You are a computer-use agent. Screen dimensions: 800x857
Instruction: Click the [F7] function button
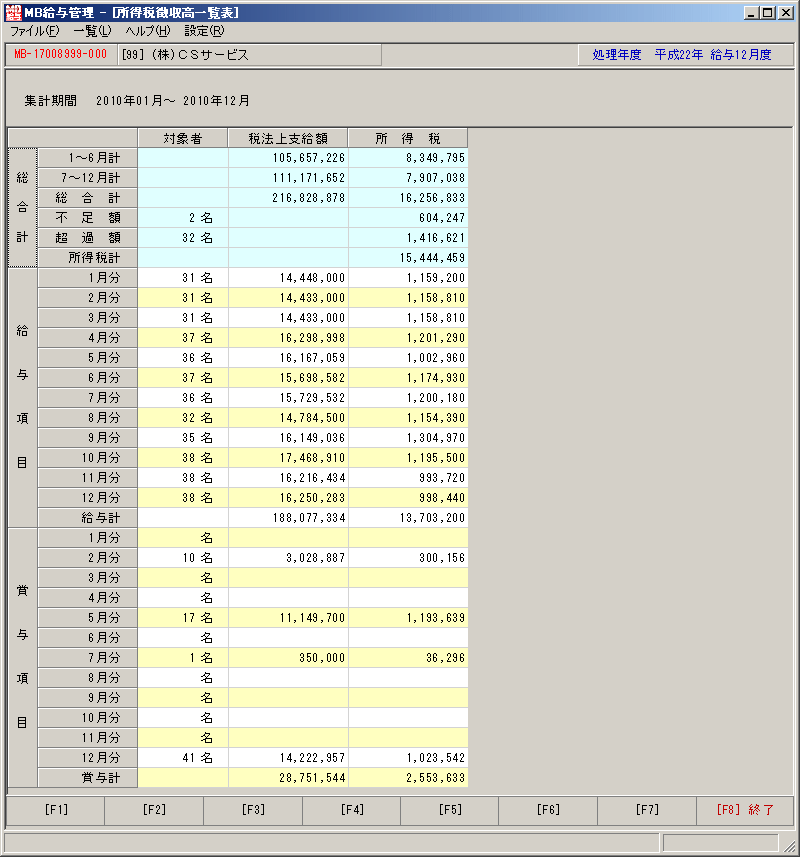pyautogui.click(x=647, y=810)
